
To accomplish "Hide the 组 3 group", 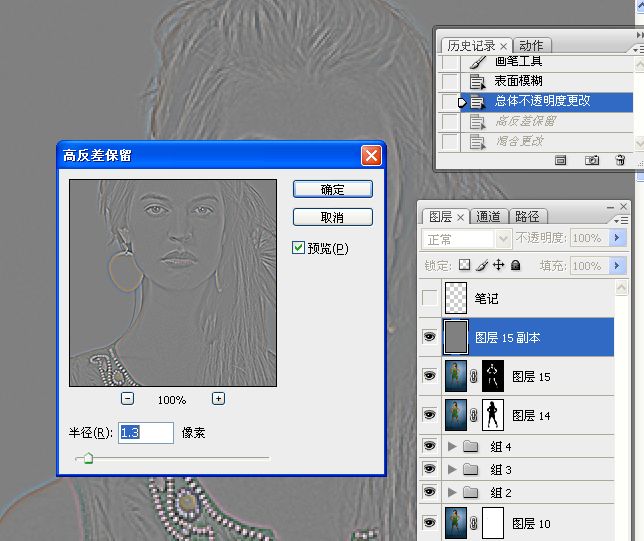I will point(430,469).
